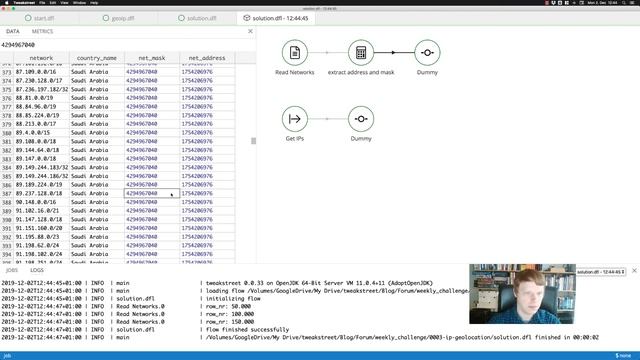640x360 pixels.
Task: Select the solution.dfl - 12:44:45 run tab
Action: pyautogui.click(x=276, y=18)
